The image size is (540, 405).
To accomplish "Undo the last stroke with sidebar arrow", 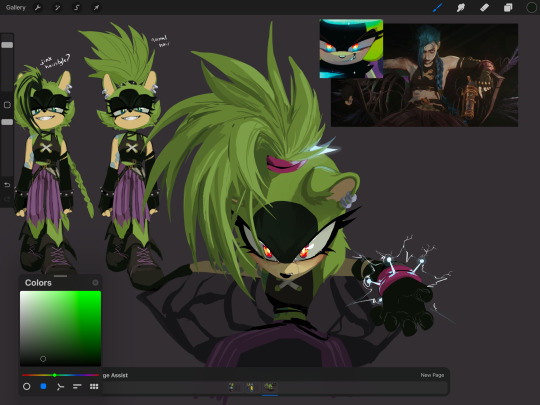I will tap(7, 185).
